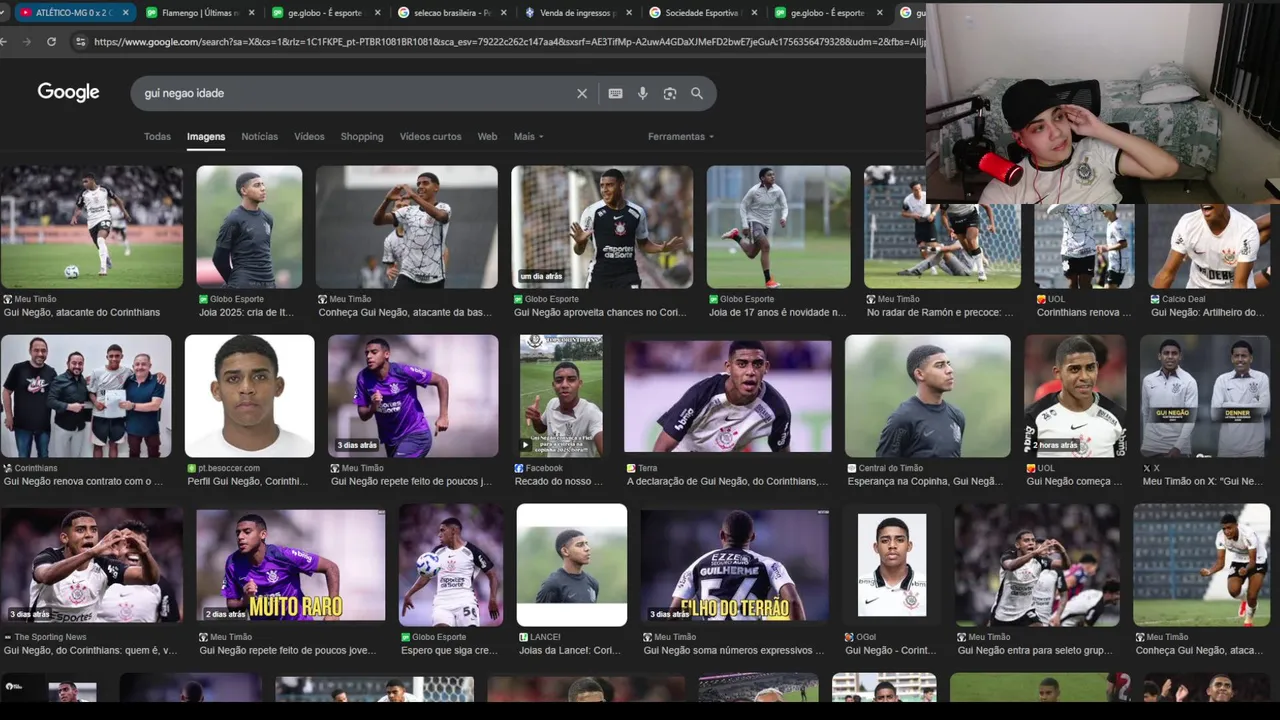Open the on-screen keyboard input icon
Viewport: 1280px width, 720px height.
point(615,93)
